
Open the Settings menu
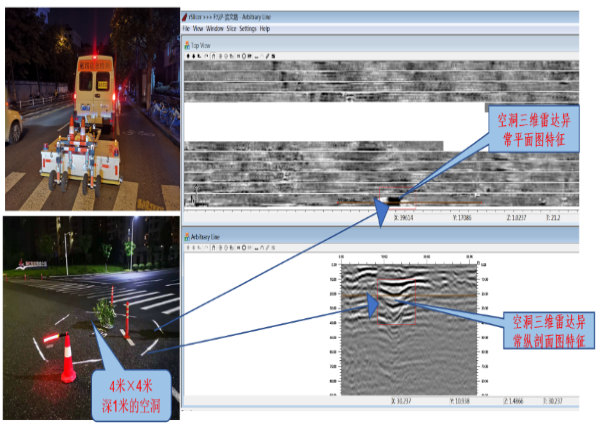[x=247, y=29]
